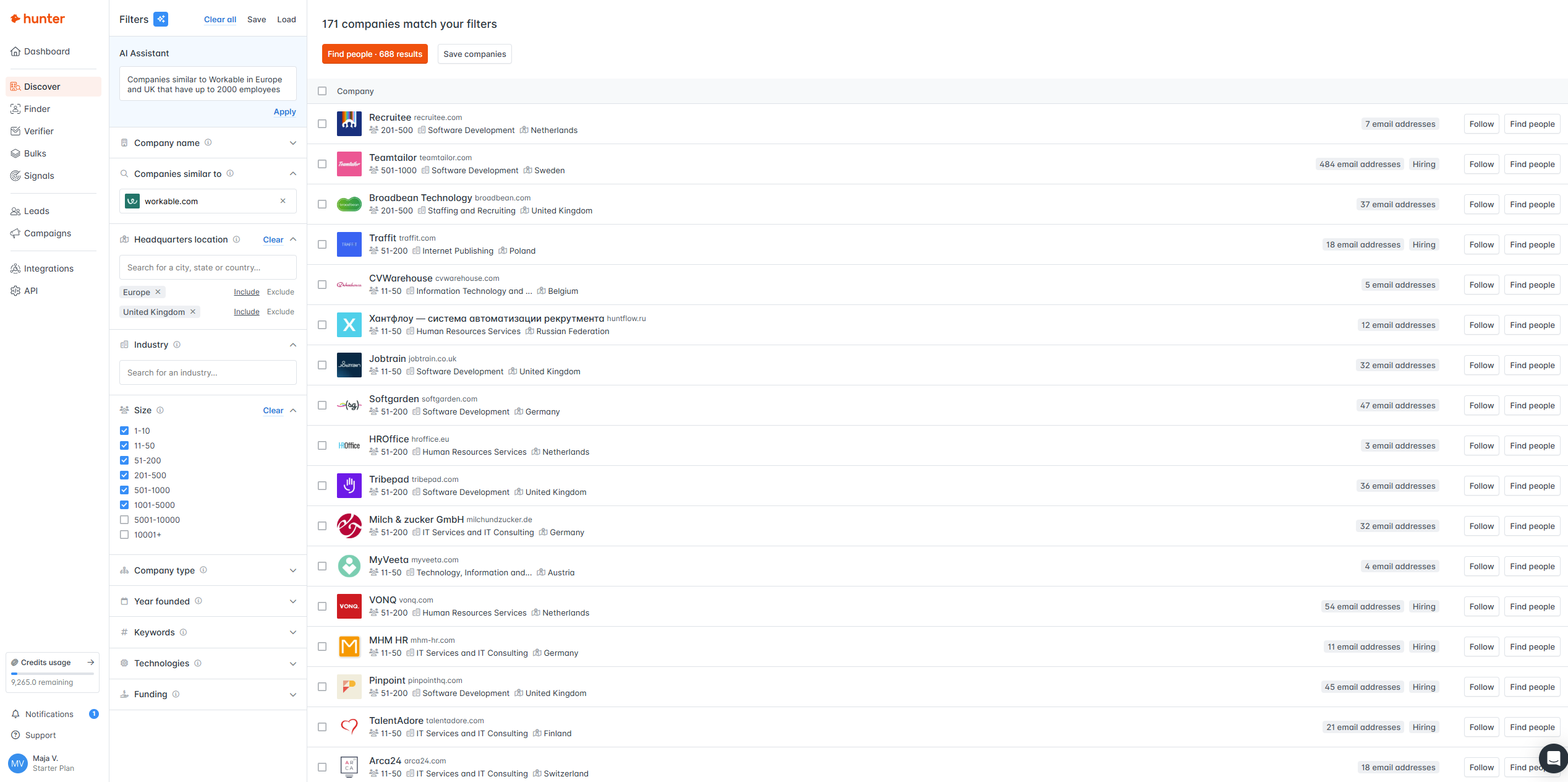The height and width of the screenshot is (782, 1568).
Task: Click the hunter logo
Action: 38,19
